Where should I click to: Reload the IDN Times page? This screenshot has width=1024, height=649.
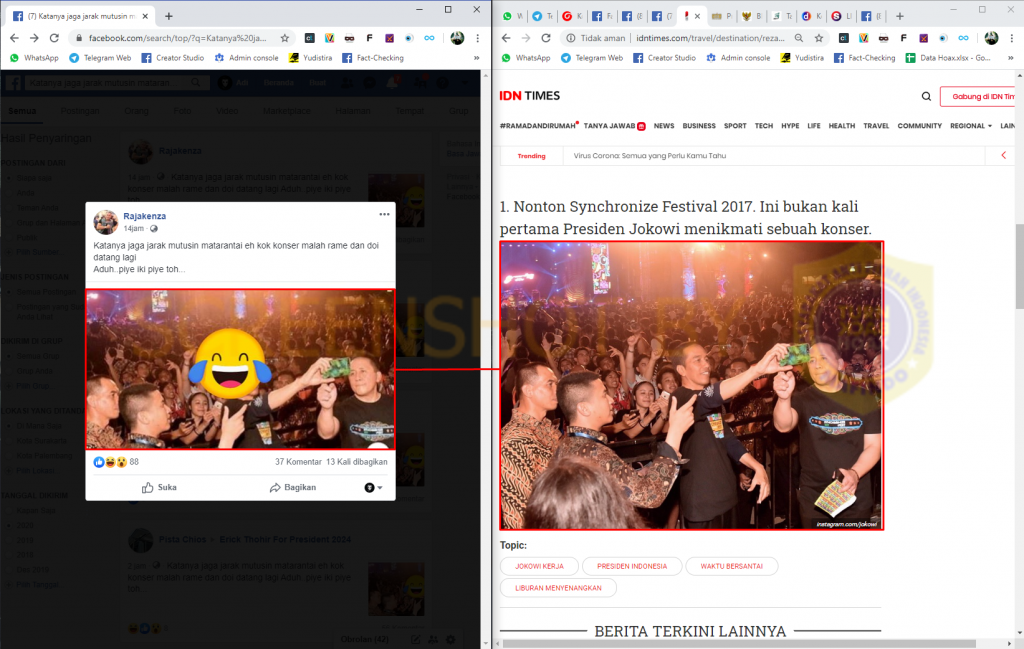pyautogui.click(x=545, y=38)
